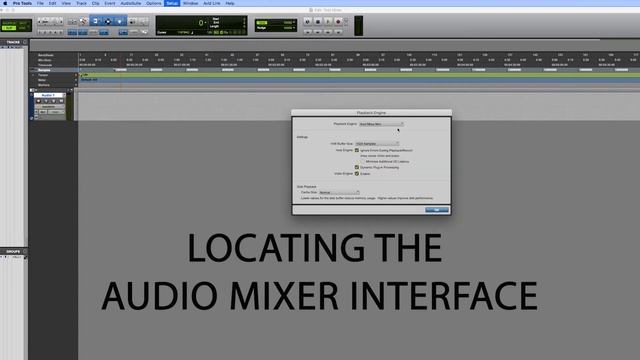Click the Markers ruler label
Image resolution: width=640 pixels, height=360 pixels.
click(44, 85)
